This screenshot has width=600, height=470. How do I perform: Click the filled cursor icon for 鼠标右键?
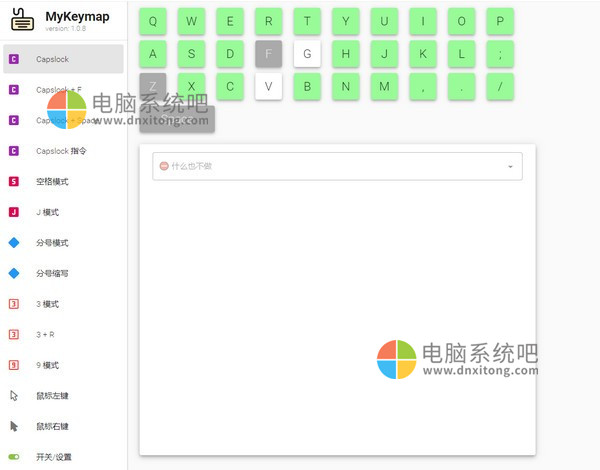(14, 426)
